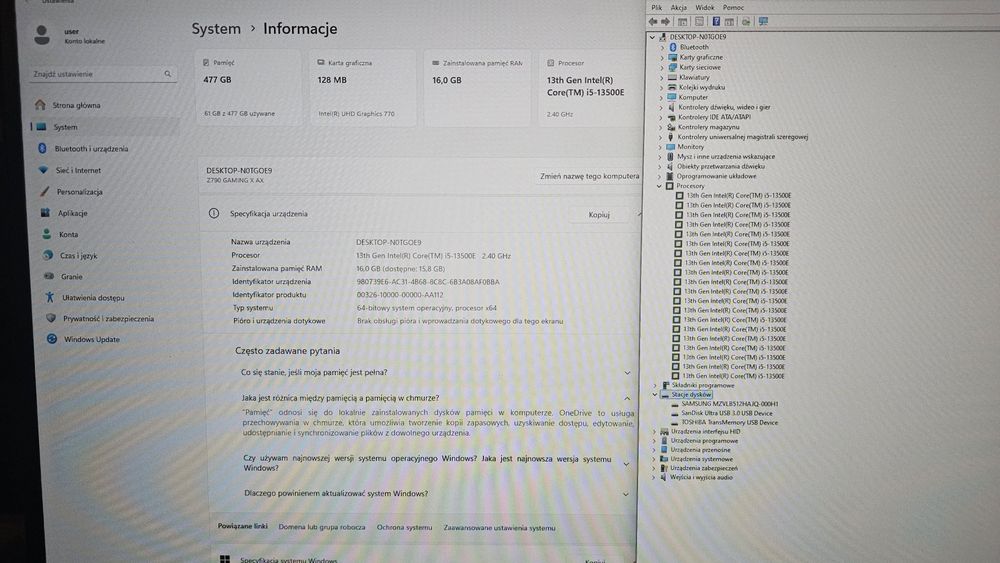This screenshot has width=1000, height=563.
Task: Select Monitory icon in device tree
Action: pyautogui.click(x=670, y=147)
